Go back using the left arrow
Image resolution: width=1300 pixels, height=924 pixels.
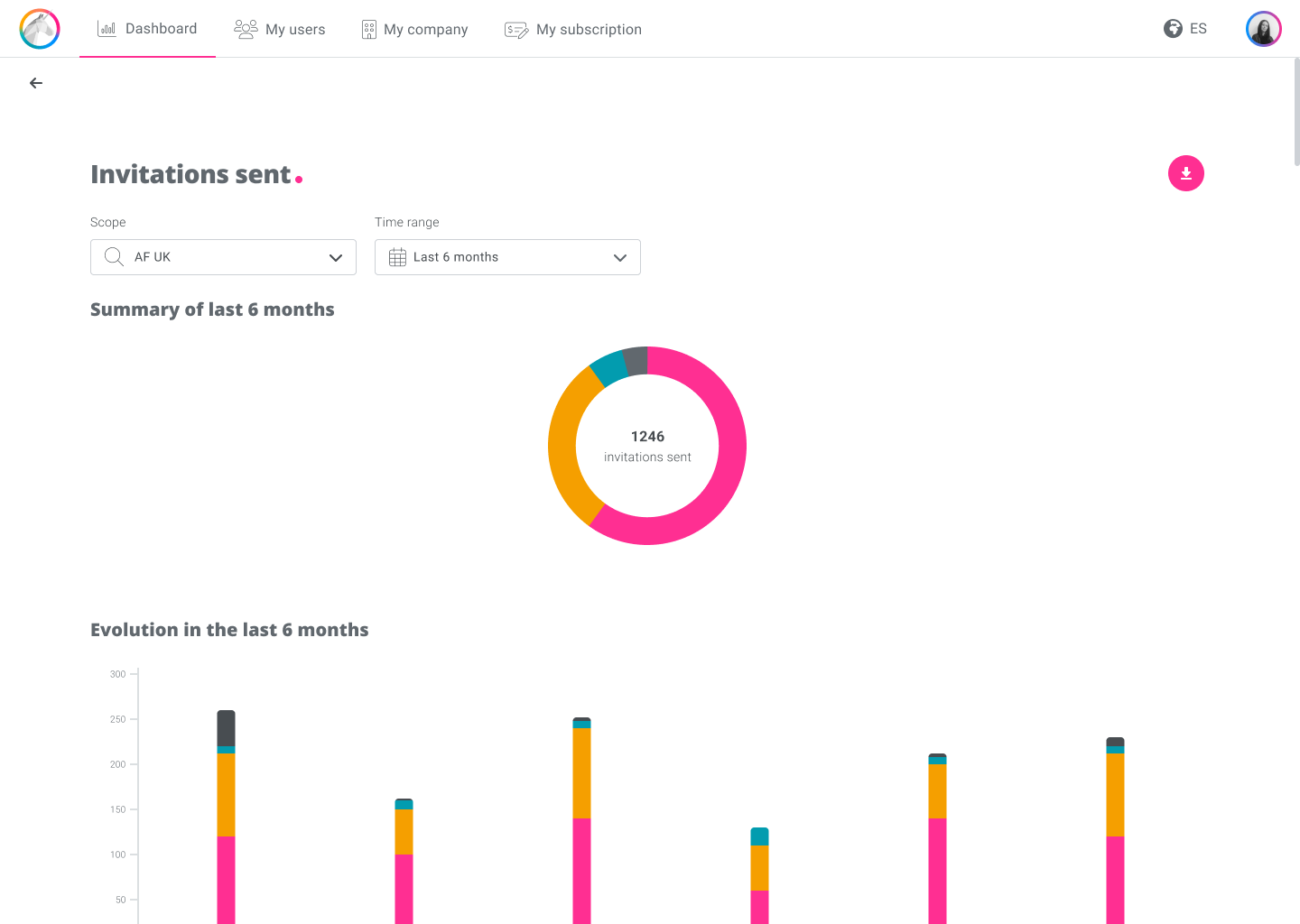click(x=36, y=83)
